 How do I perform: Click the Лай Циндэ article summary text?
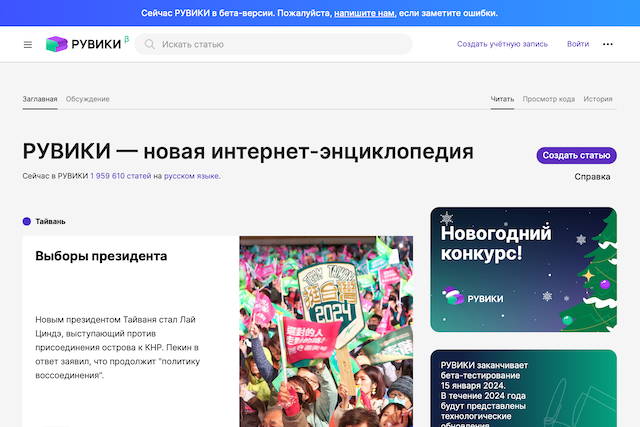(x=118, y=347)
